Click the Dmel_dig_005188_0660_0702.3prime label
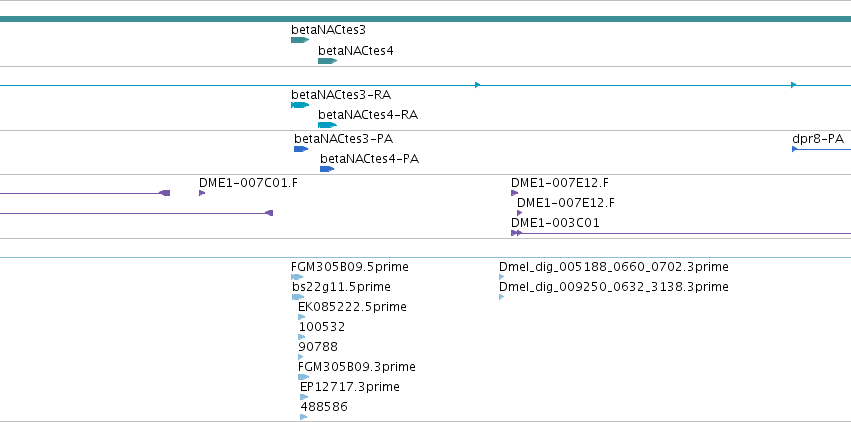 (614, 267)
